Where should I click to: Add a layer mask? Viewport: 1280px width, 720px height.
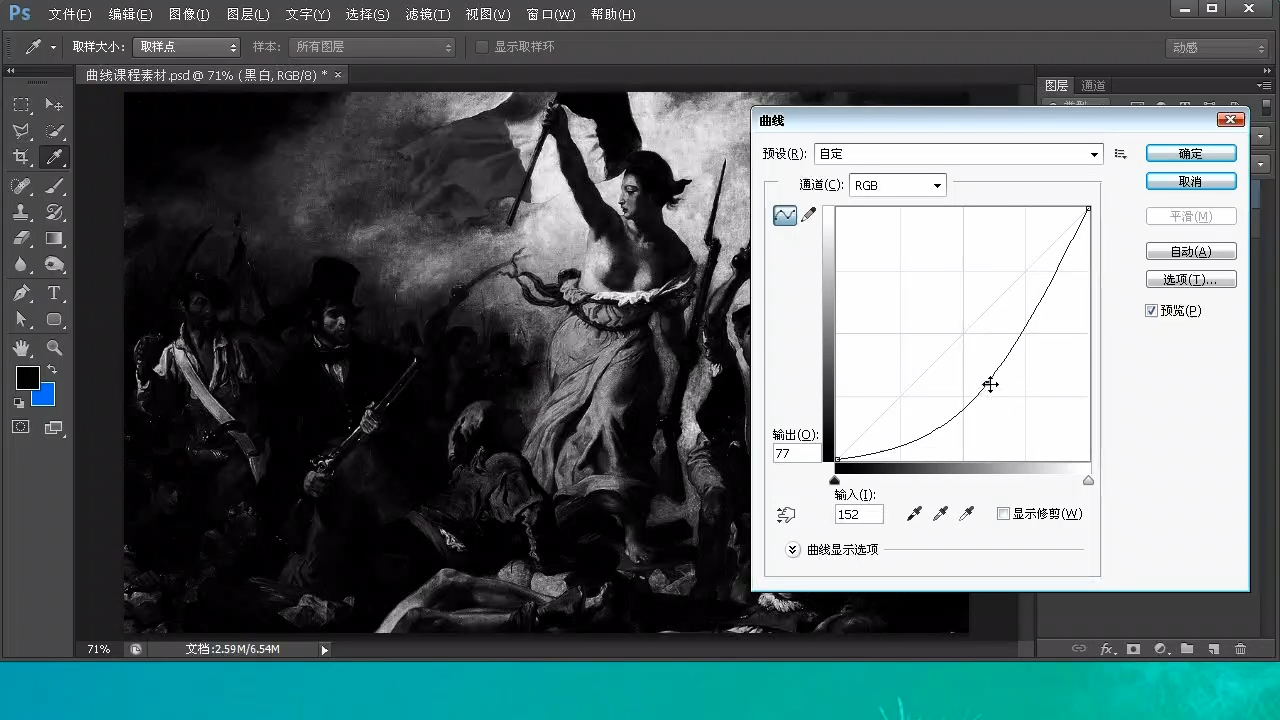click(x=1133, y=649)
